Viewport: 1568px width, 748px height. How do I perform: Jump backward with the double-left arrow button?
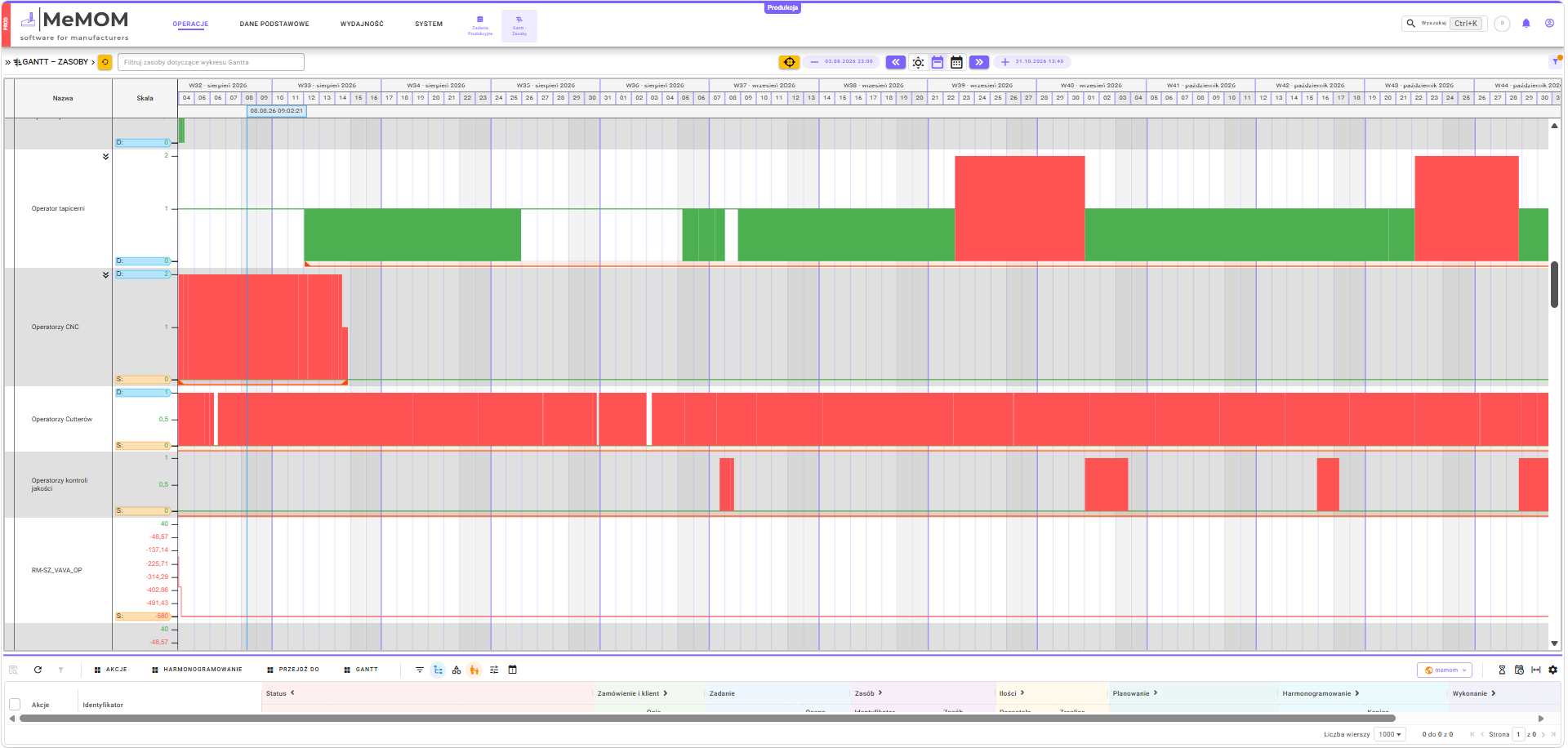(896, 62)
